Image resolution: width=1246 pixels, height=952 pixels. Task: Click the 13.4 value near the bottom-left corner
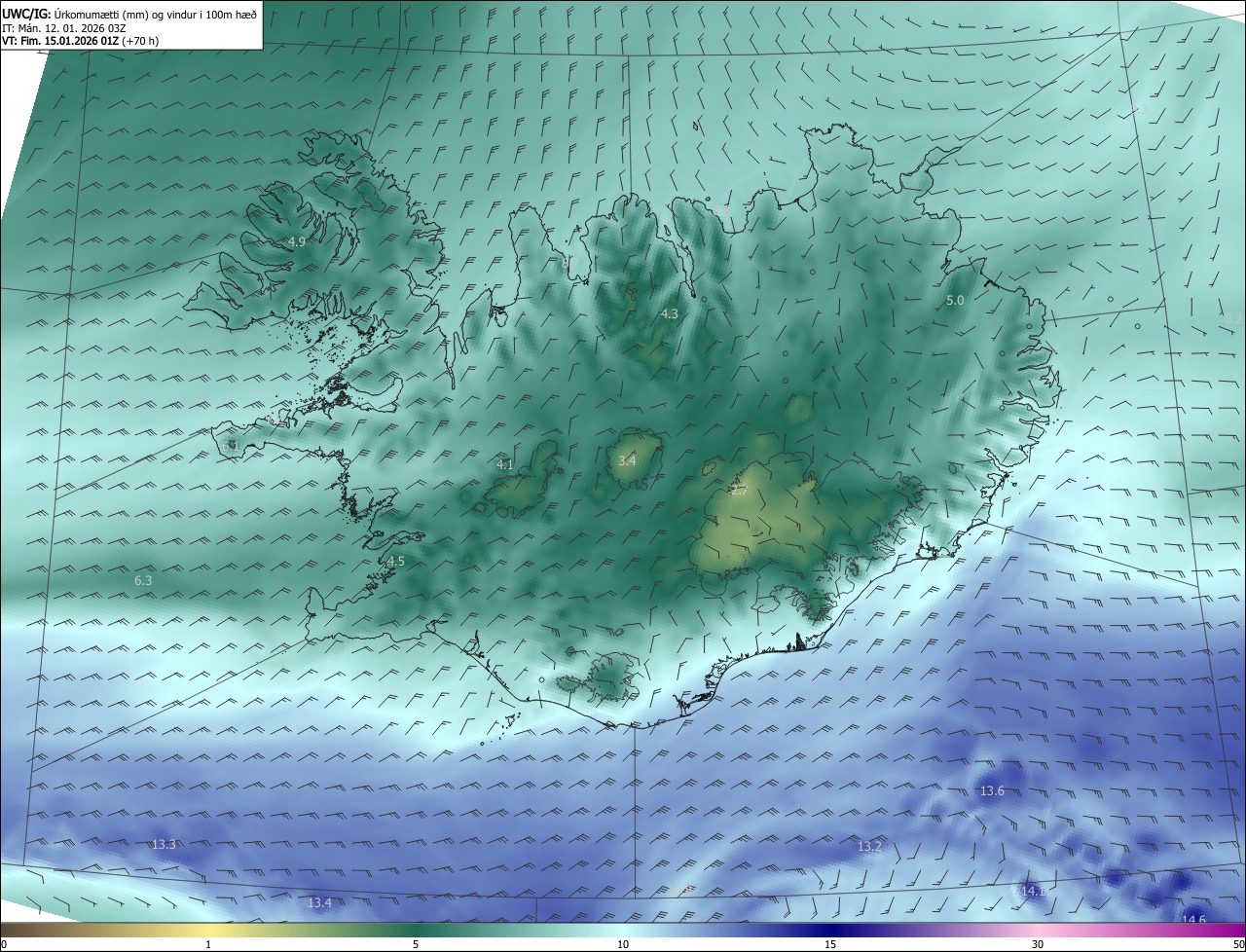pyautogui.click(x=319, y=903)
